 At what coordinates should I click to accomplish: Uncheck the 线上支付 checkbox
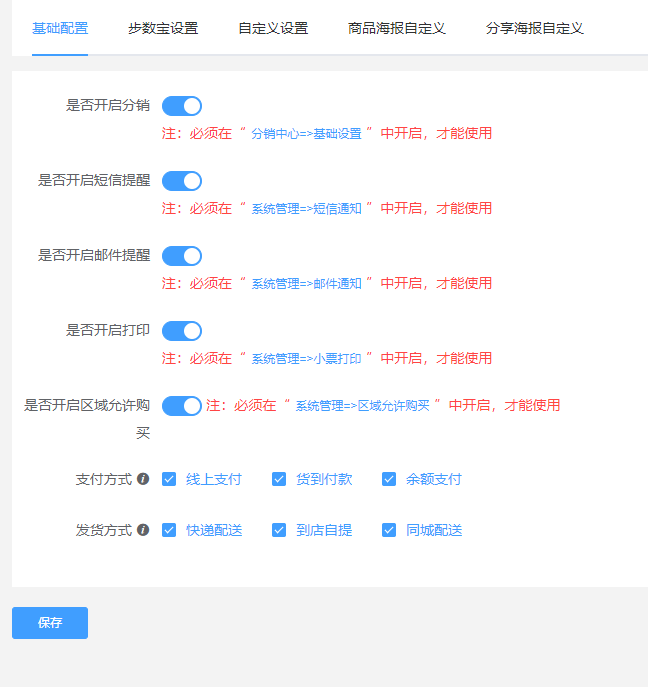(x=169, y=479)
